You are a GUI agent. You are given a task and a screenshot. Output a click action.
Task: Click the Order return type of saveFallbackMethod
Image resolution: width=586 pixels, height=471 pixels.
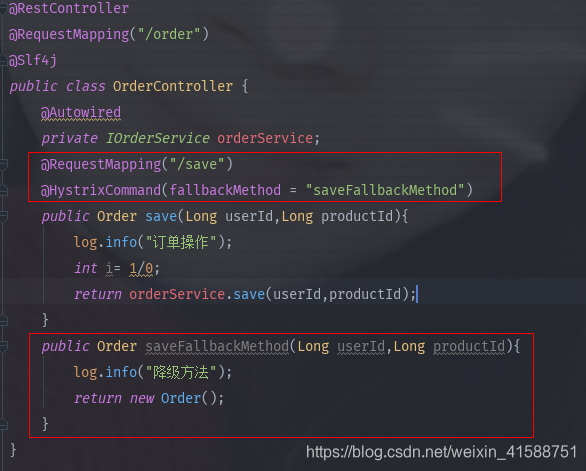[117, 346]
